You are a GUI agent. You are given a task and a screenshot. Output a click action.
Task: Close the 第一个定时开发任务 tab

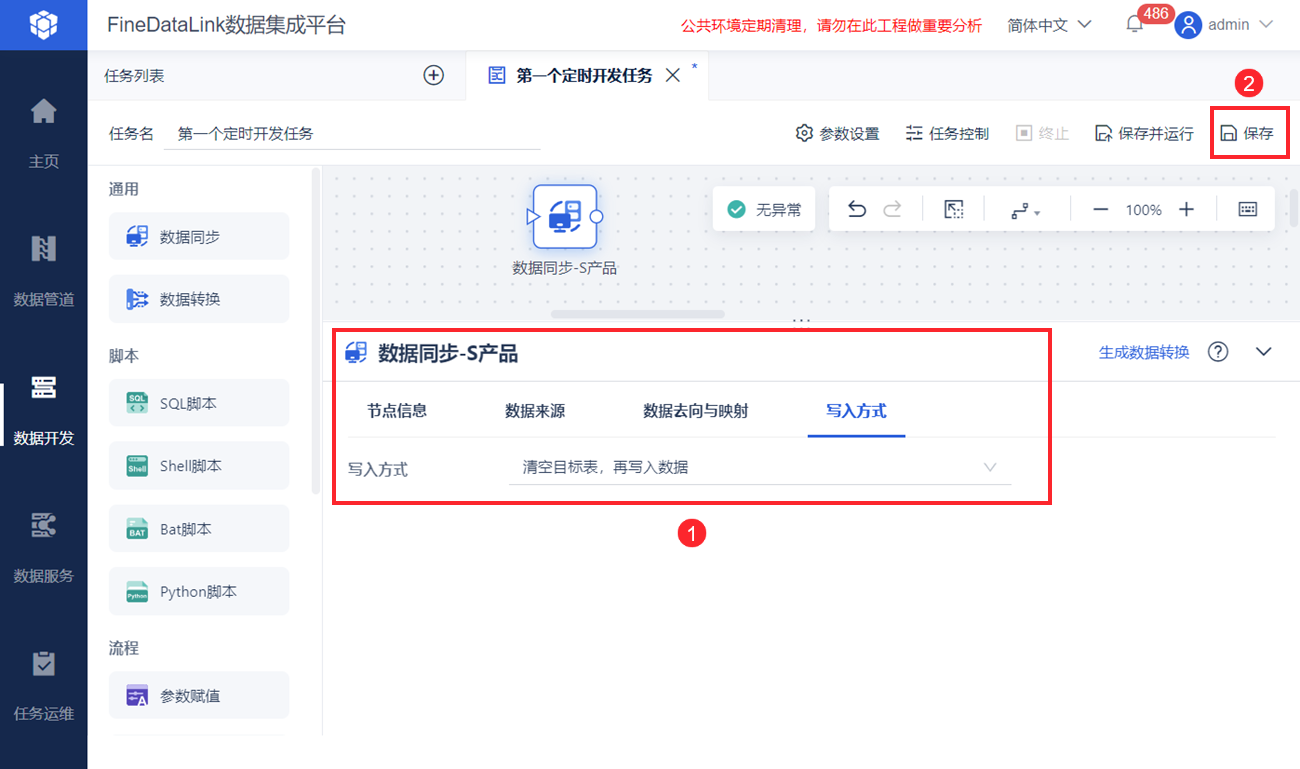click(673, 75)
